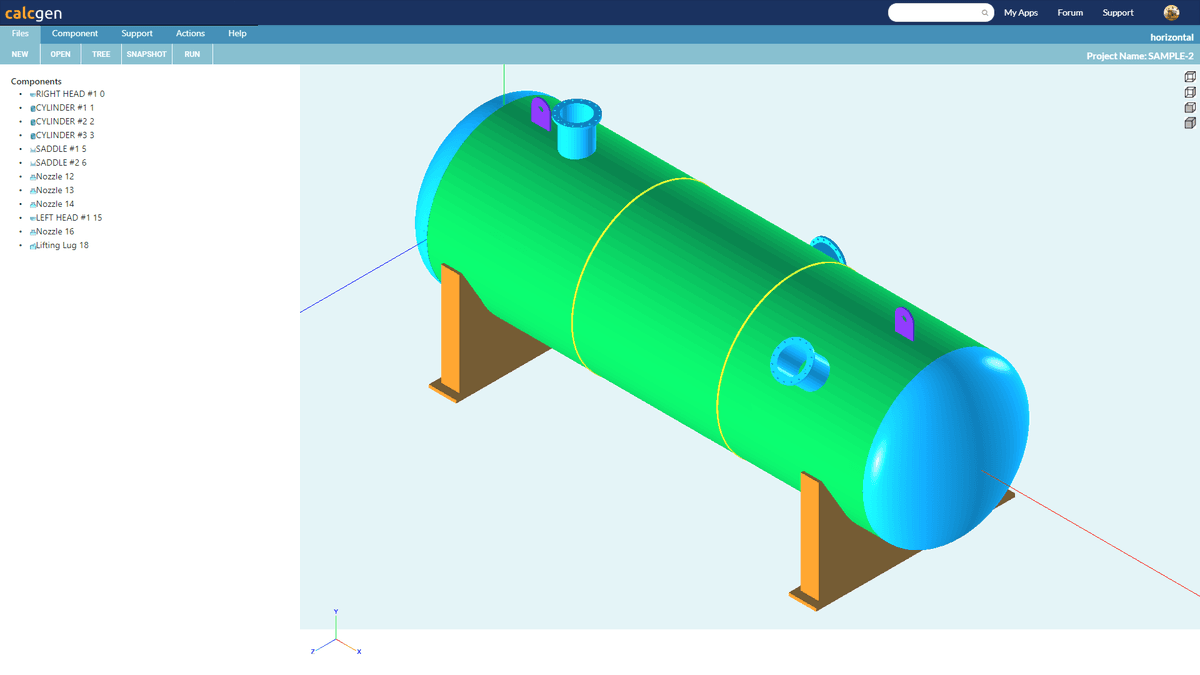Viewport: 1200px width, 675px height.
Task: Select LEFT HEAD #1 15 in components list
Action: [68, 218]
